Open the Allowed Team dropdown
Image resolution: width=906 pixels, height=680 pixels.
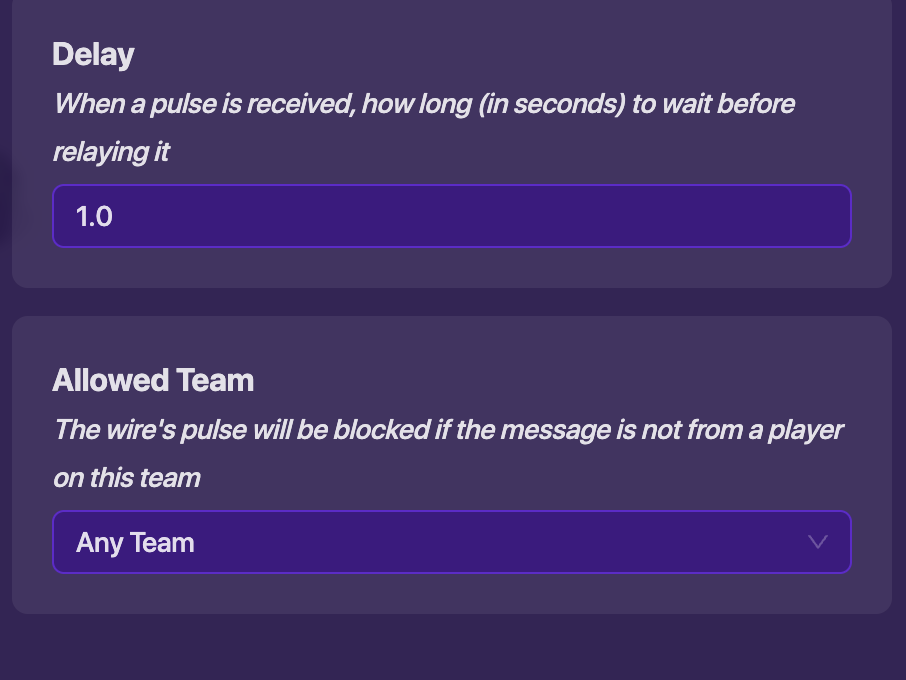(451, 542)
